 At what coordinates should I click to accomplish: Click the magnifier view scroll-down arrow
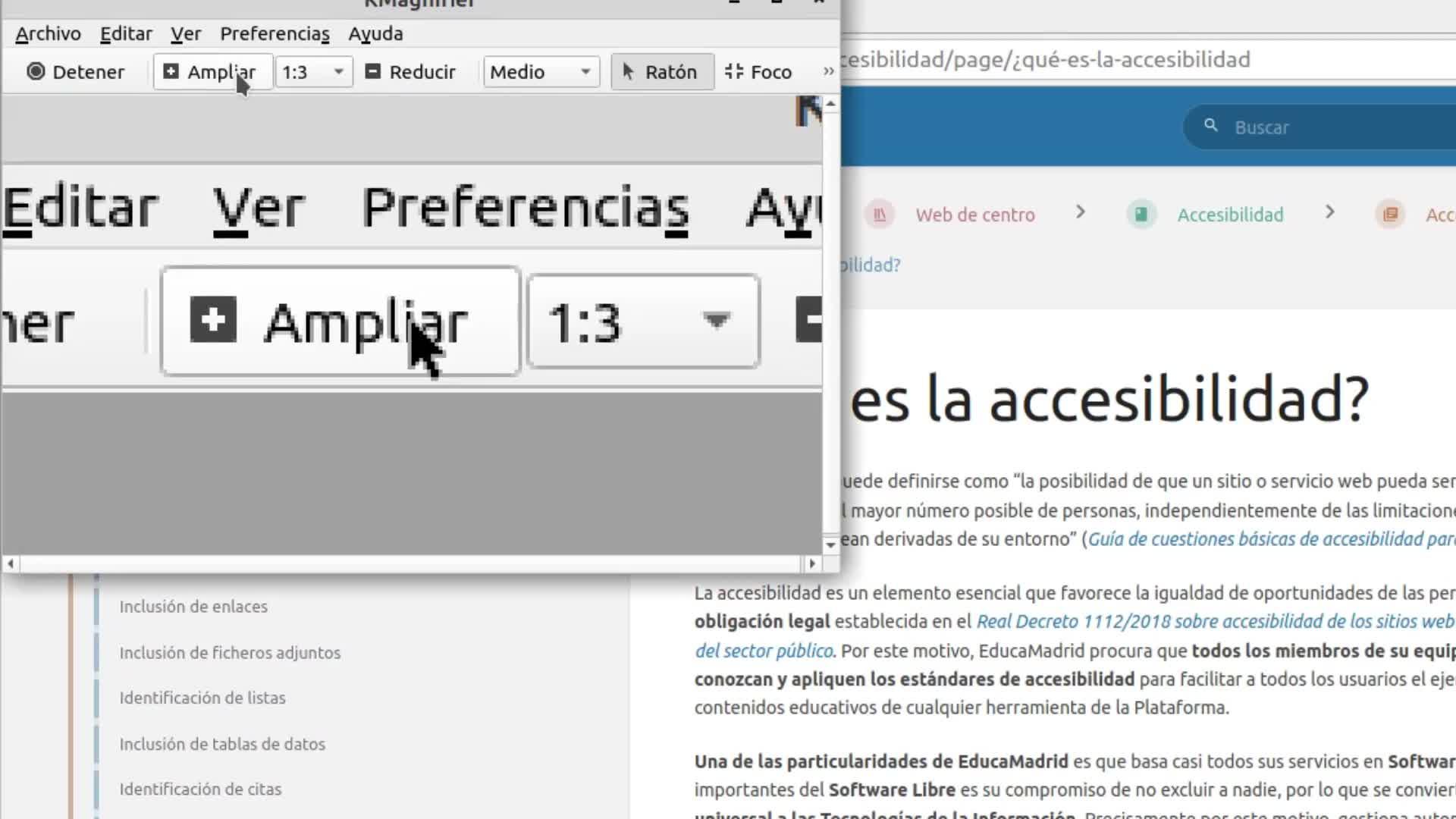click(830, 544)
